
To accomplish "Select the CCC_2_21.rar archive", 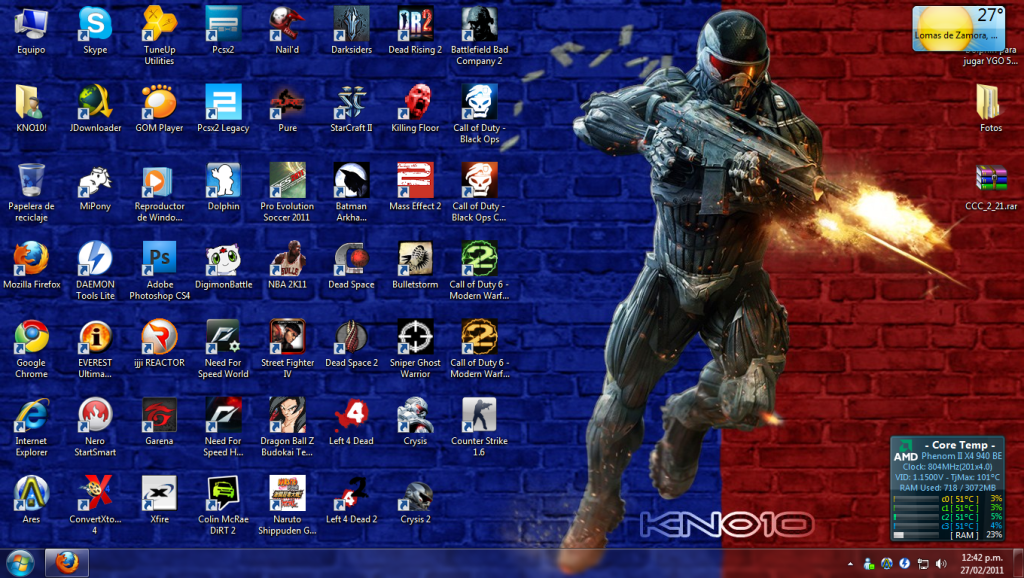I will pos(991,187).
